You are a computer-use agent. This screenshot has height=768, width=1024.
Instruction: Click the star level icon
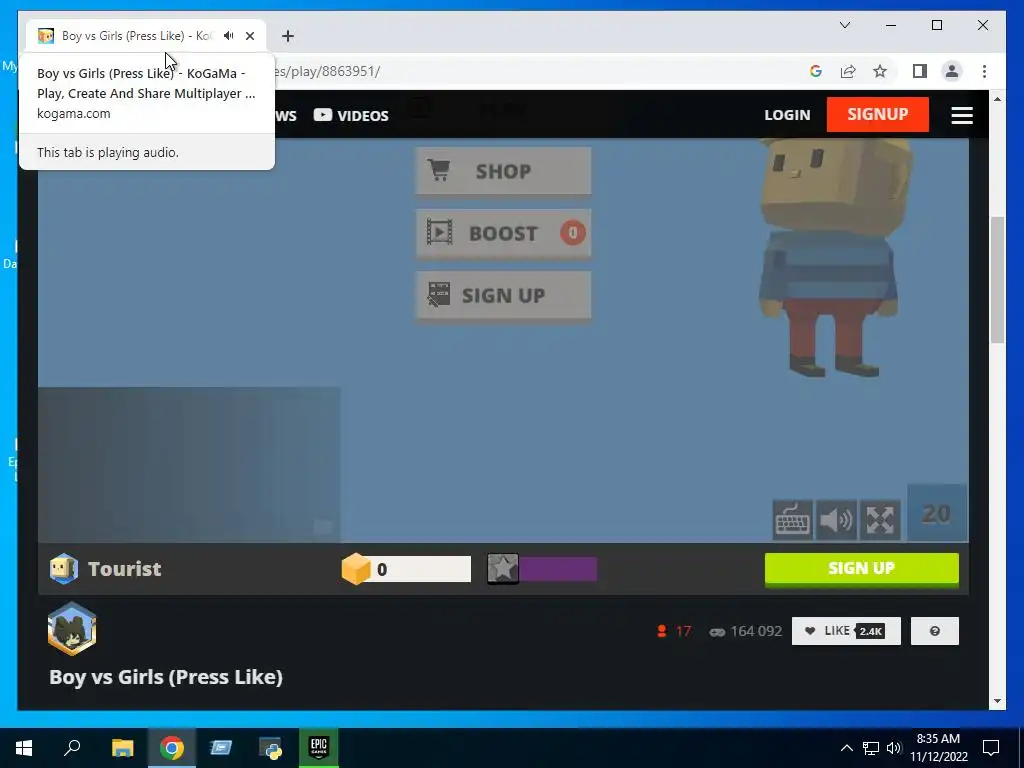click(x=503, y=569)
